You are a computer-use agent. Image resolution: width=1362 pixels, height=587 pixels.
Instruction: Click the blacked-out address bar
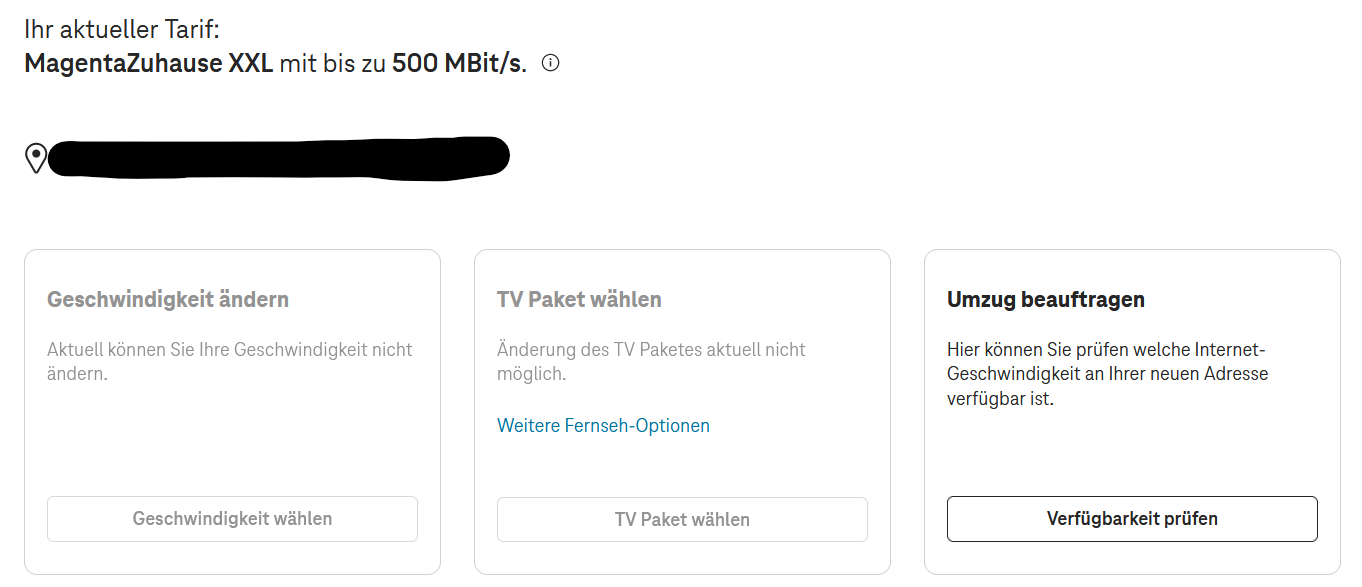[278, 157]
